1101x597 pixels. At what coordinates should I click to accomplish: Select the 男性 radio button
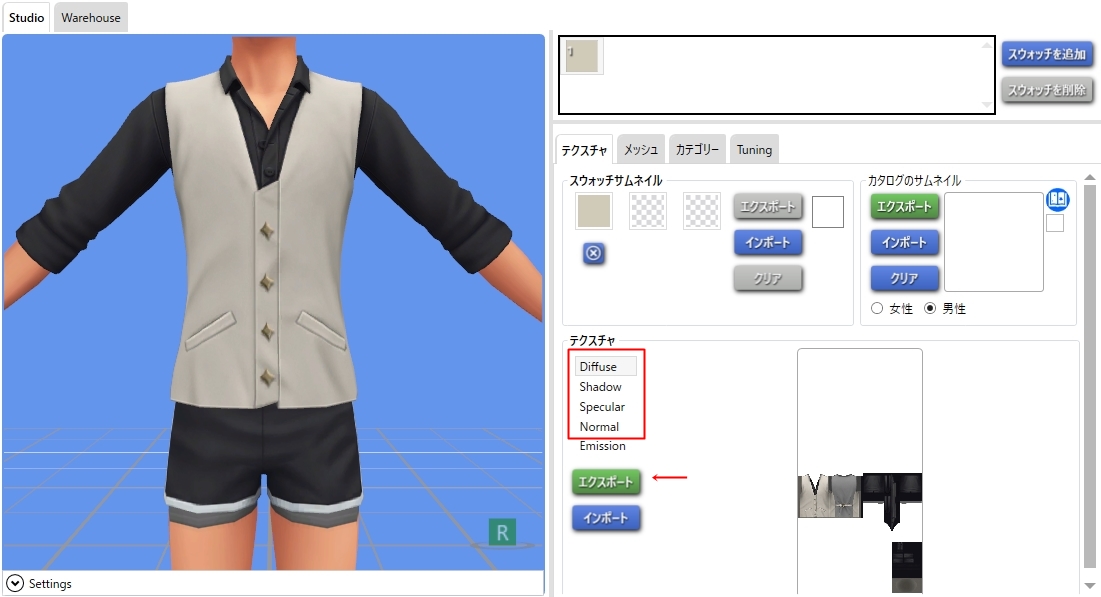(930, 309)
